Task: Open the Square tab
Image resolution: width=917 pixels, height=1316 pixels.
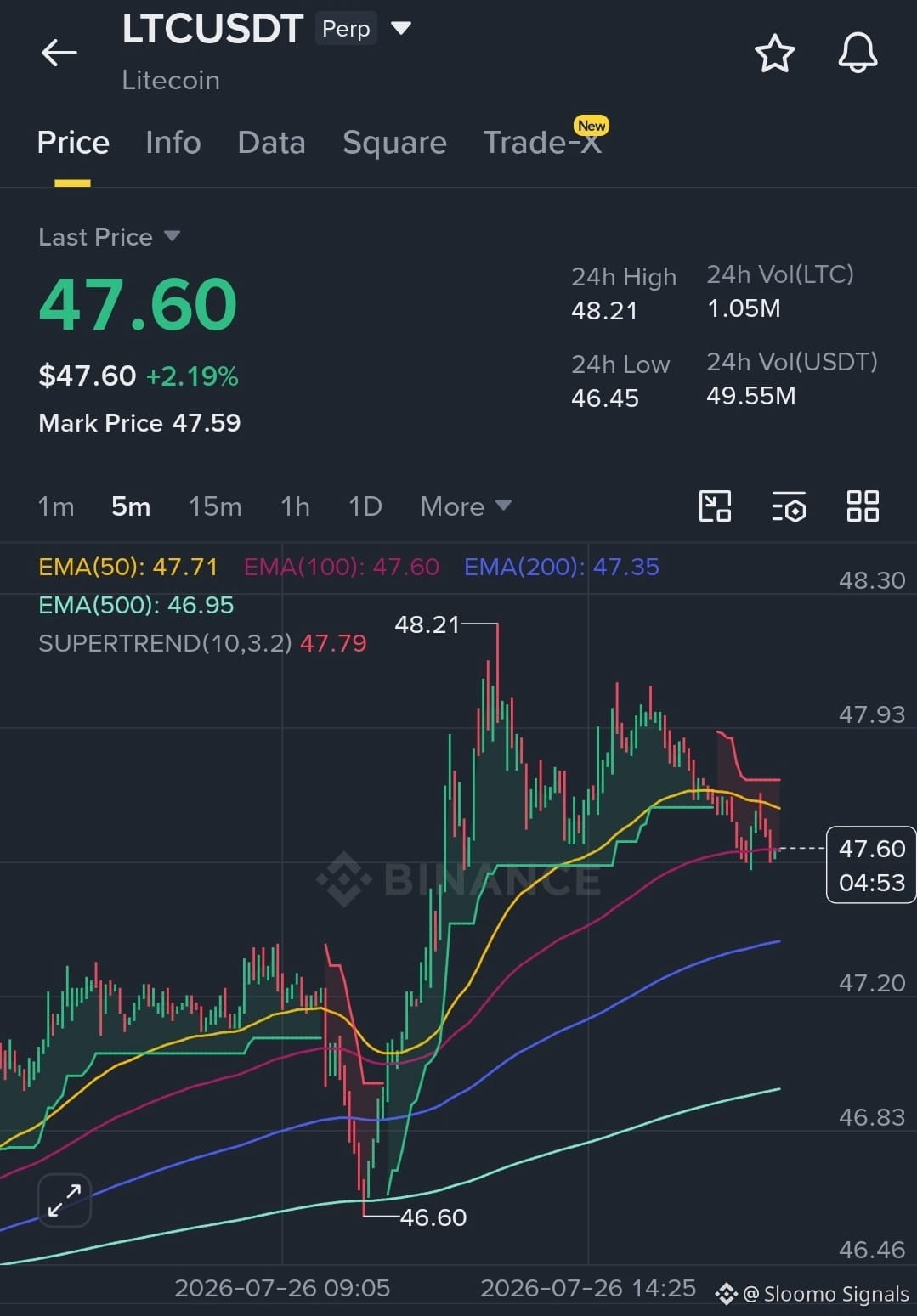Action: pos(394,143)
